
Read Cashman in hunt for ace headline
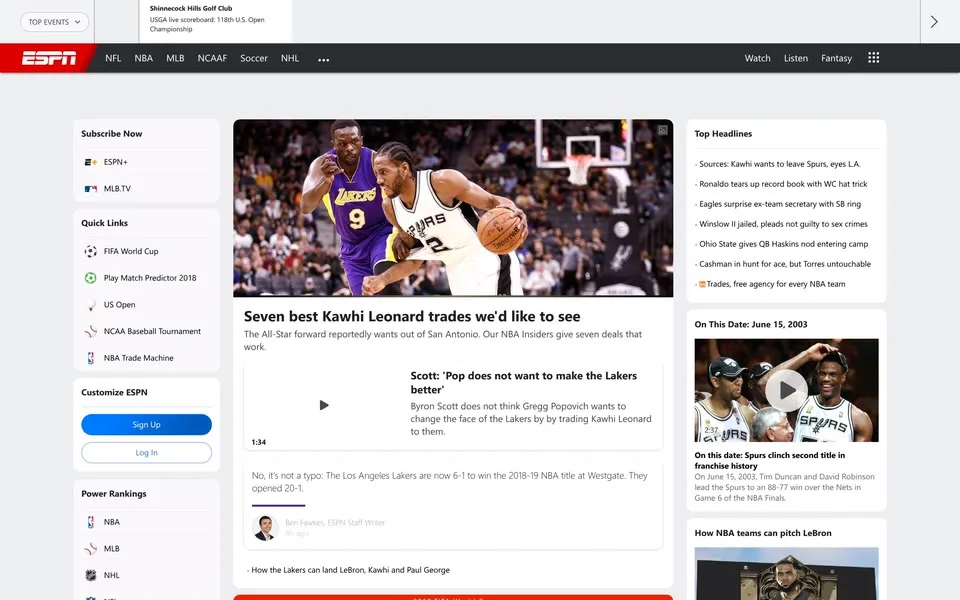[x=785, y=264]
